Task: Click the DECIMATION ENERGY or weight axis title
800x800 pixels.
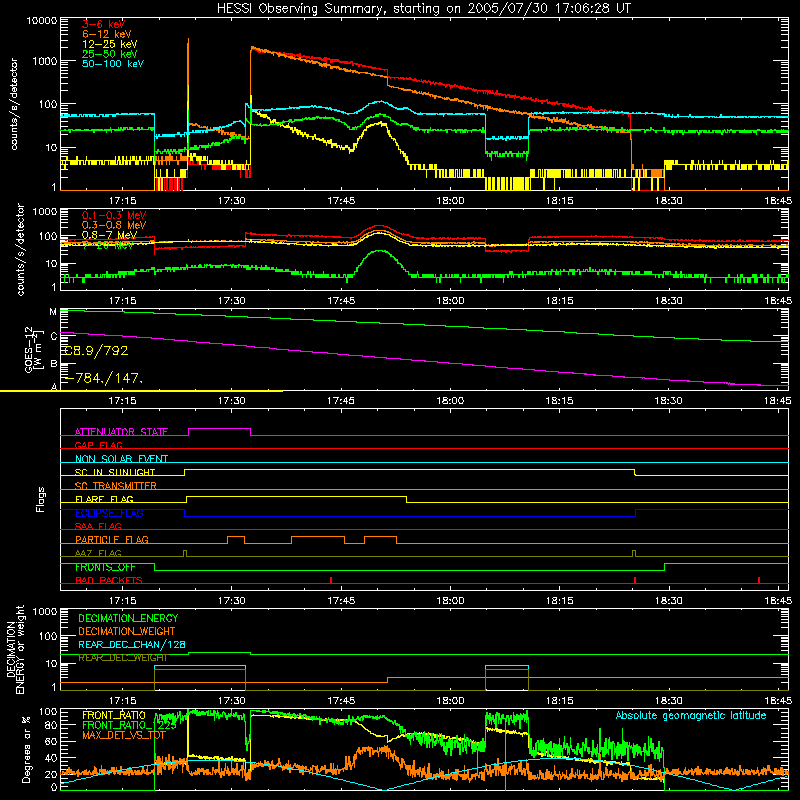Action: pyautogui.click(x=15, y=649)
